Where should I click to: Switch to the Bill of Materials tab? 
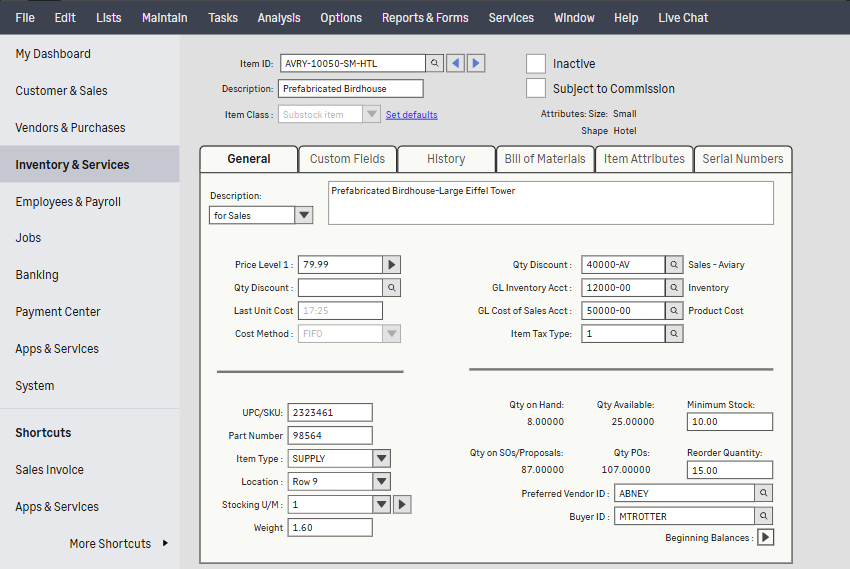pos(545,159)
